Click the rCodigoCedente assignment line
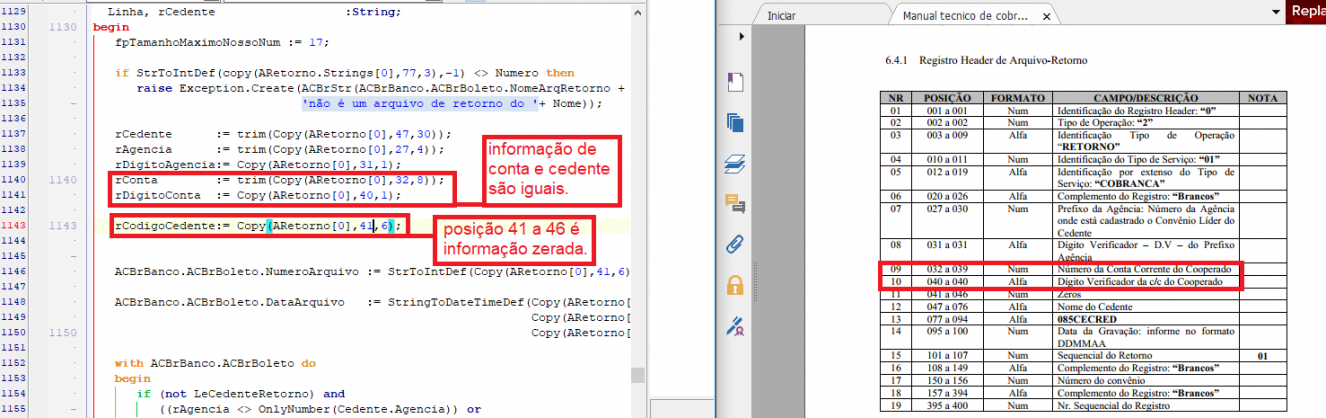 [259, 226]
